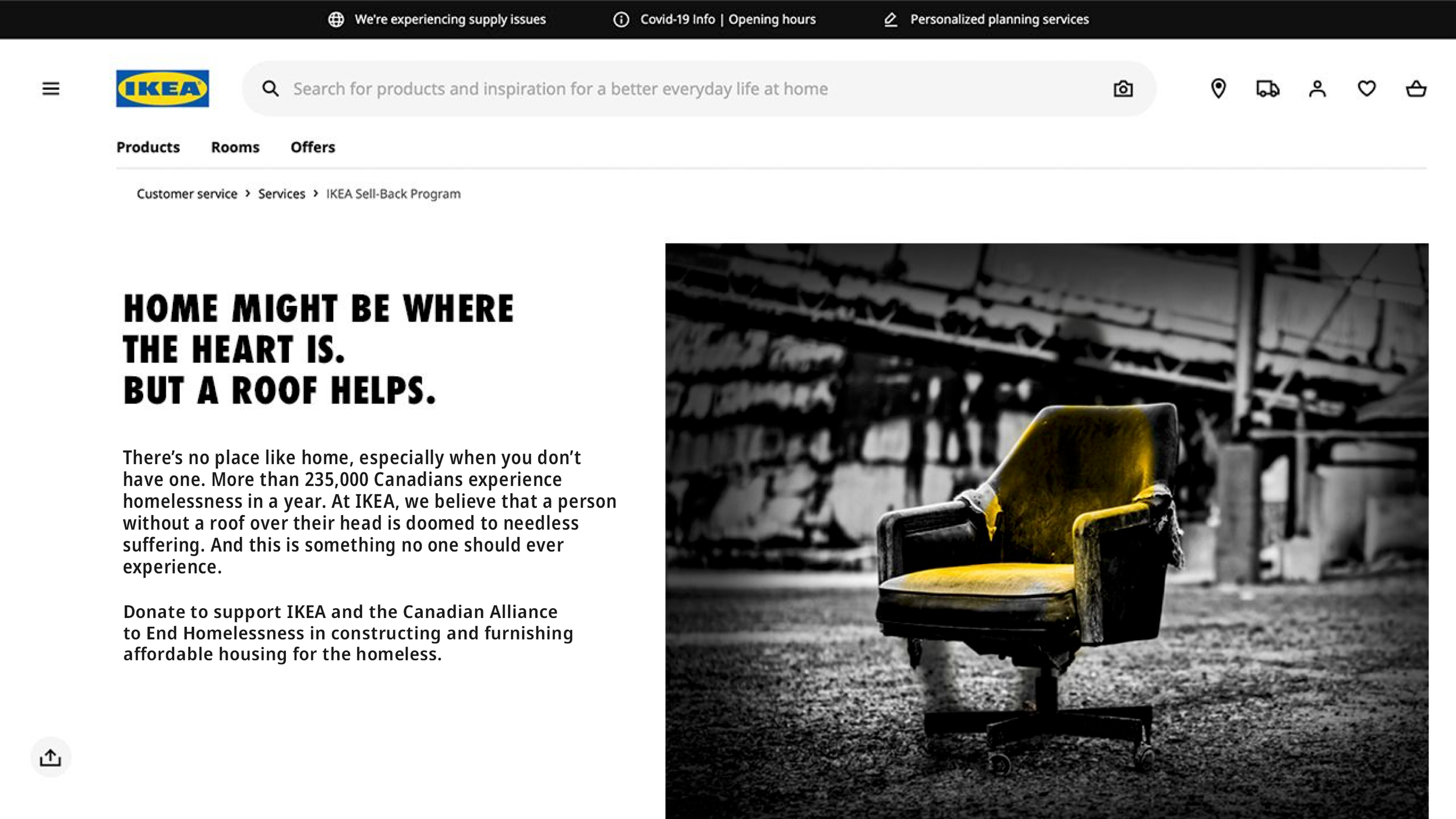The image size is (1456, 819).
Task: Go to Customer service breadcrumb
Action: click(187, 194)
